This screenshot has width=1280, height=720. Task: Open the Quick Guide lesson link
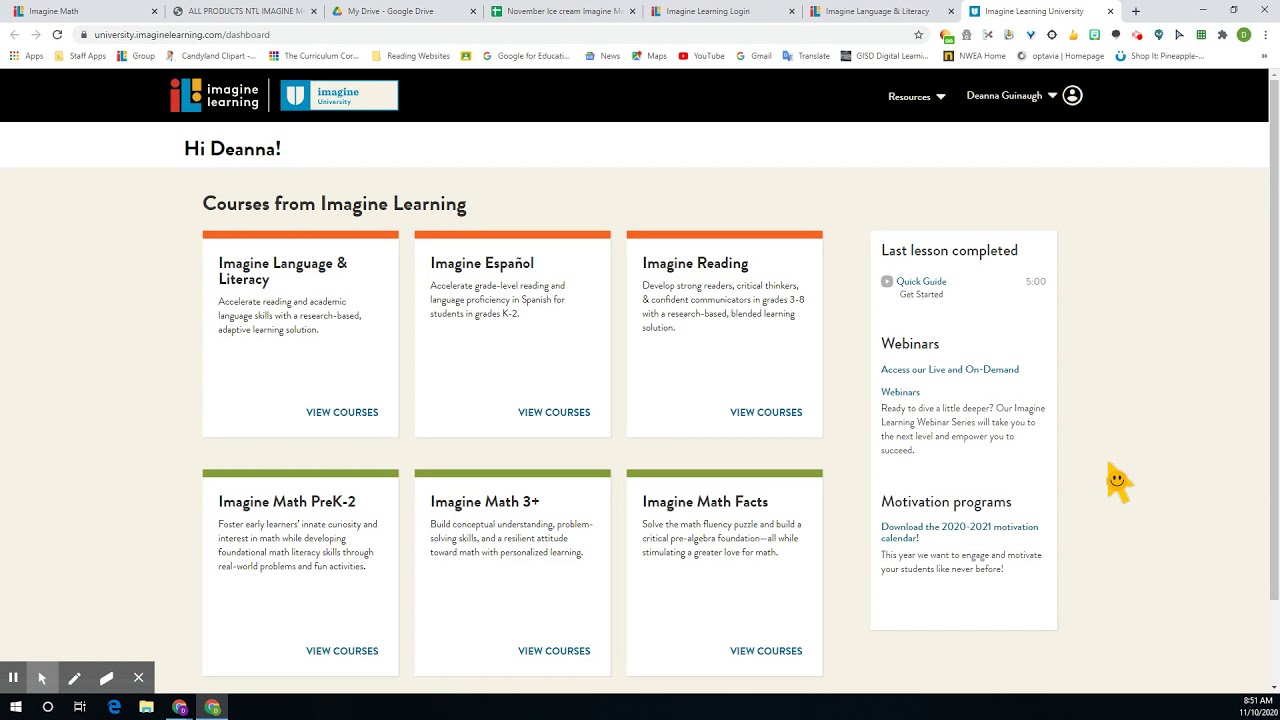click(921, 282)
